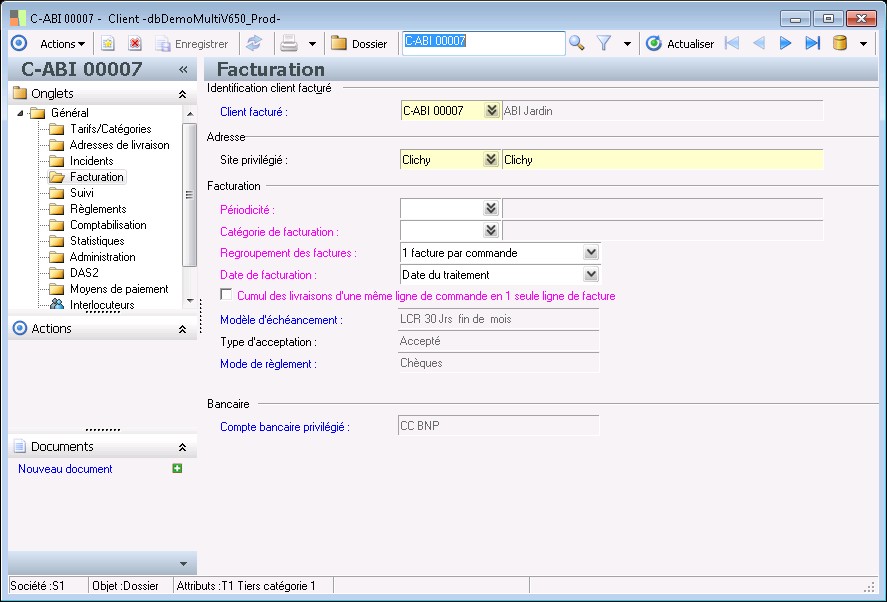The height and width of the screenshot is (602, 887).
Task: Click the printer icon
Action: click(288, 44)
